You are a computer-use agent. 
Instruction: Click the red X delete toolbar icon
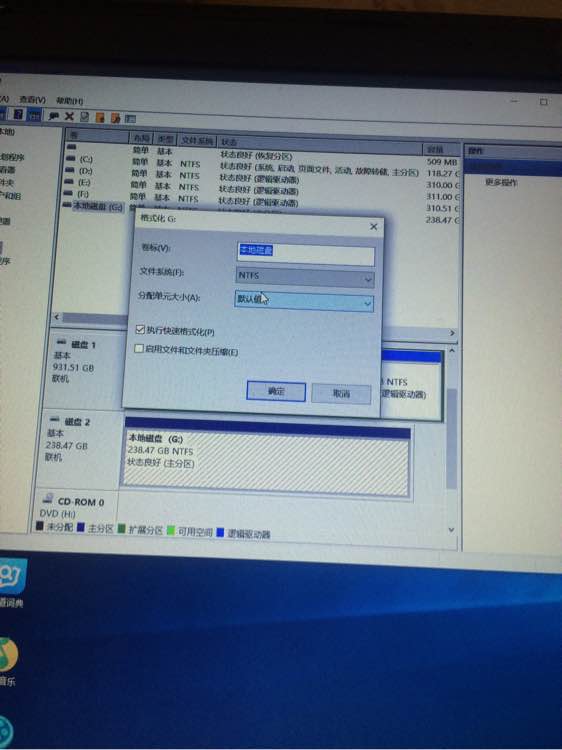tap(69, 116)
